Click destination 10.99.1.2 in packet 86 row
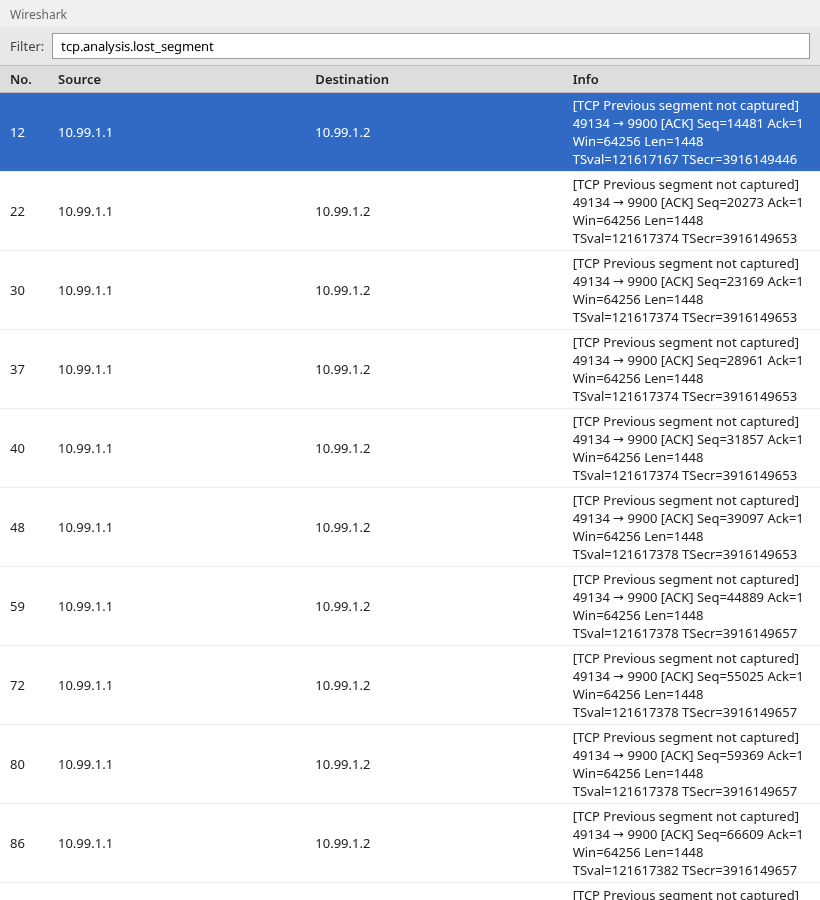The width and height of the screenshot is (820, 900). click(343, 844)
